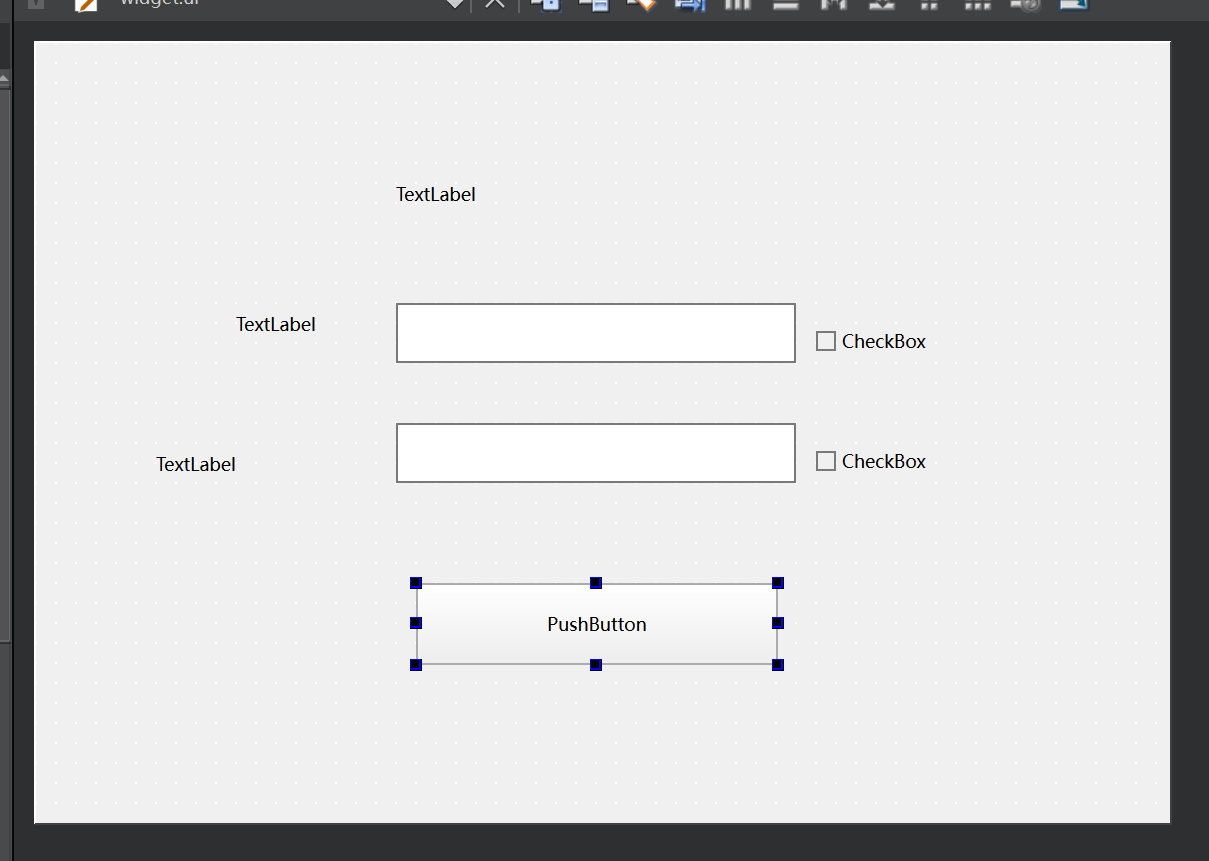Switch to Edit Widgets mode
Screen dimensions: 1209x861
pos(545,3)
